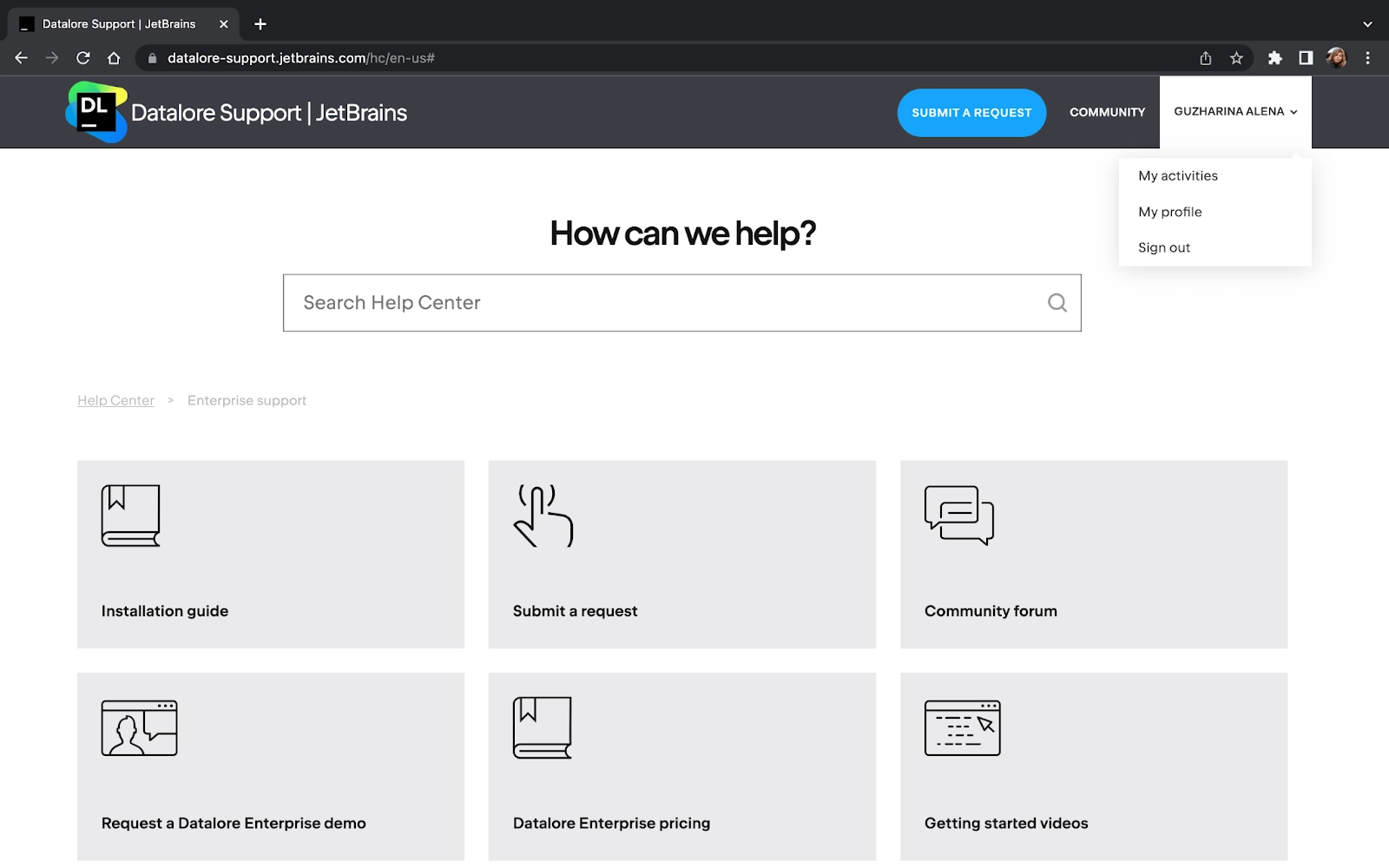
Task: Click the code window icon above Getting started videos
Action: (x=963, y=728)
